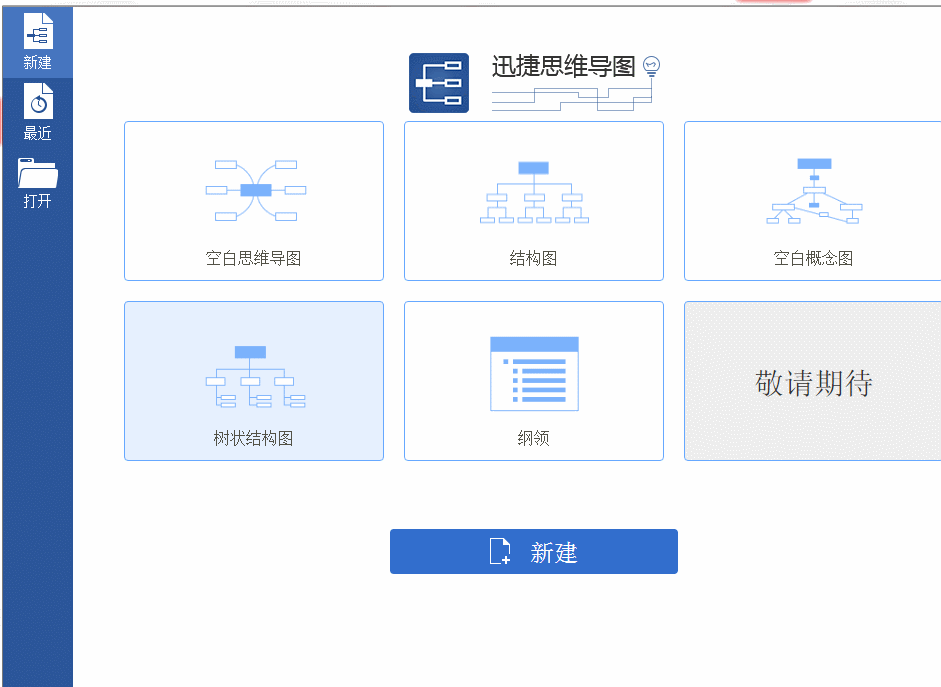This screenshot has width=941, height=687.
Task: Choose the 结构图 template card
Action: (533, 200)
